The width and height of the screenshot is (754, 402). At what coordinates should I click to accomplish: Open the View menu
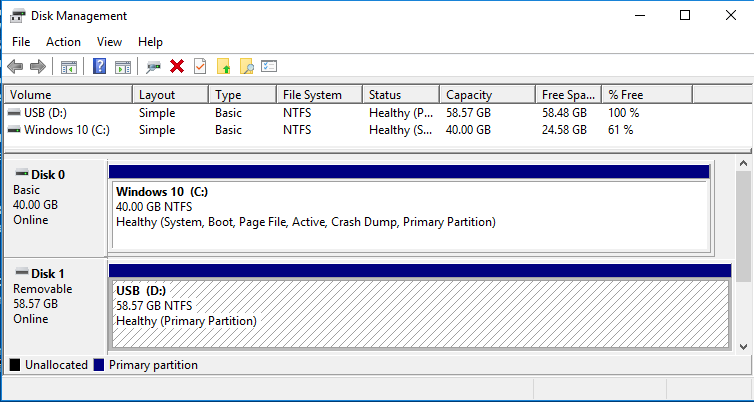109,42
